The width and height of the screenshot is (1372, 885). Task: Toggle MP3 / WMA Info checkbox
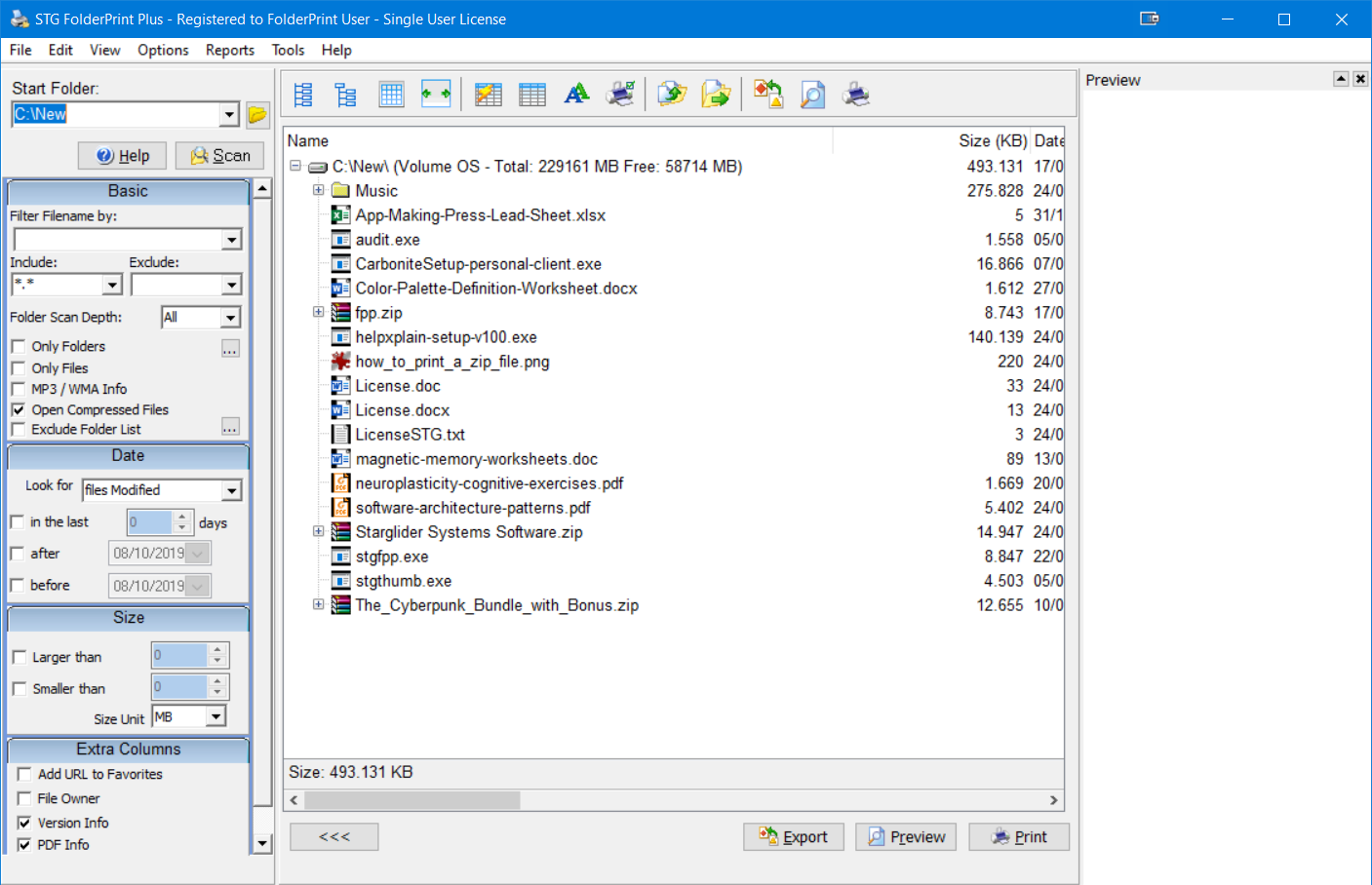click(x=19, y=389)
